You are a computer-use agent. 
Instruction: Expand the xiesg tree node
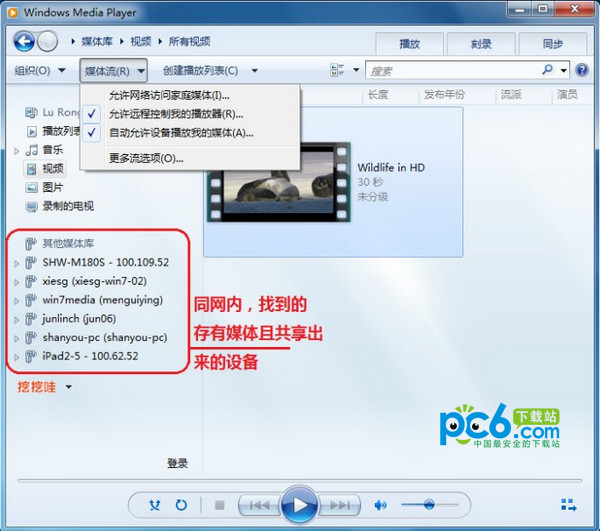click(16, 282)
